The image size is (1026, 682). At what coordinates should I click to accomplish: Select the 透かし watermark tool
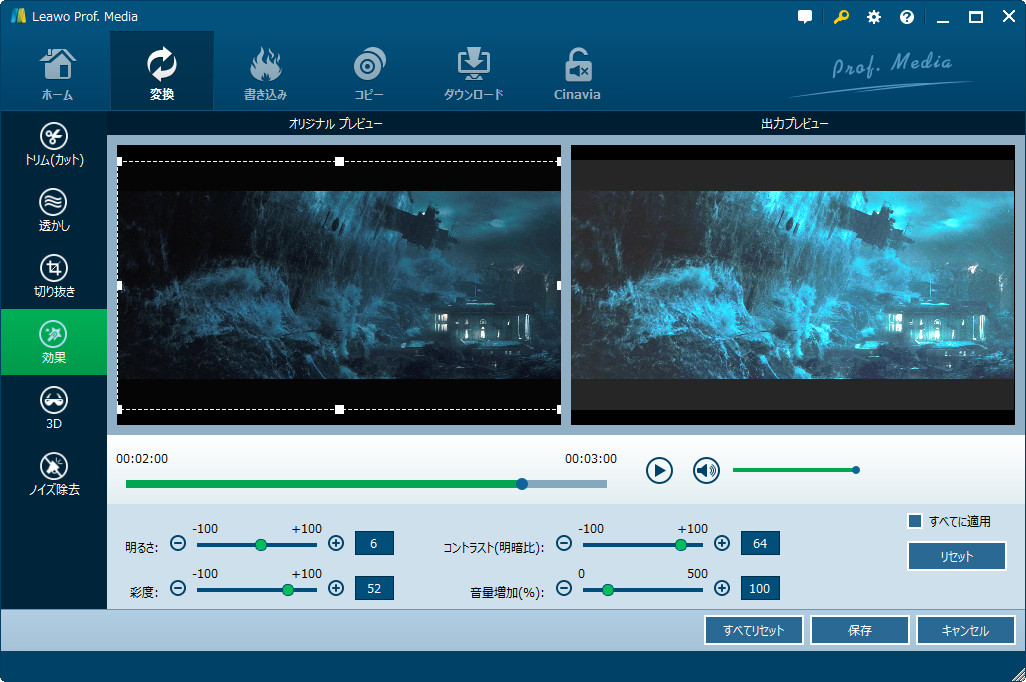54,210
